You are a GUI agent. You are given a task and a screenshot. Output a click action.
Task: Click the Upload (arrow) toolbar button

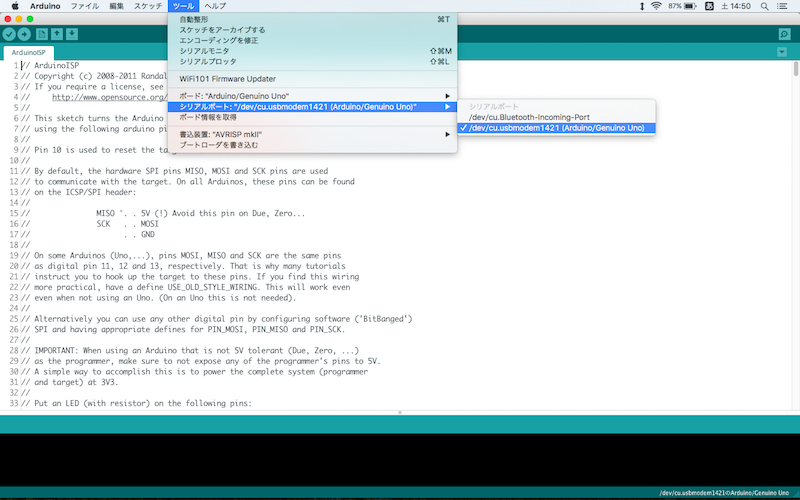tap(24, 34)
